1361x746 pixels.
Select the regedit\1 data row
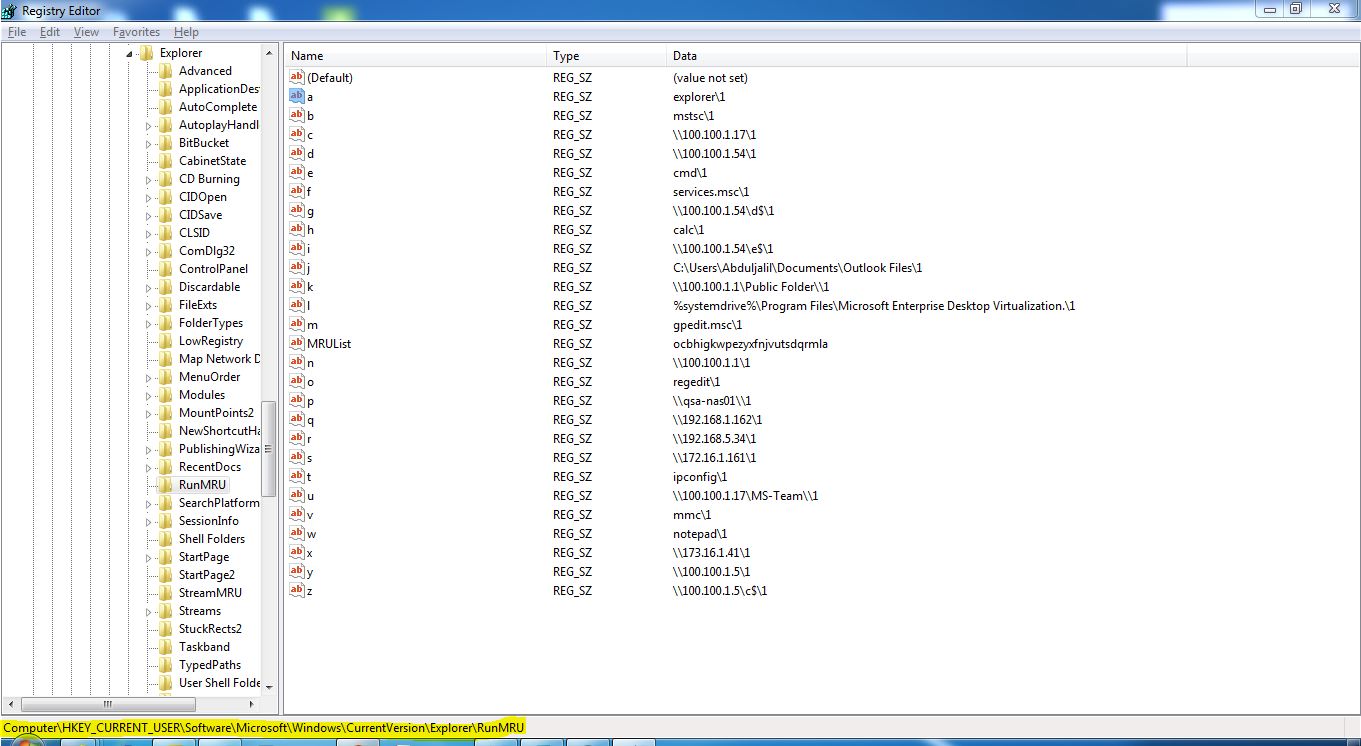pos(696,382)
